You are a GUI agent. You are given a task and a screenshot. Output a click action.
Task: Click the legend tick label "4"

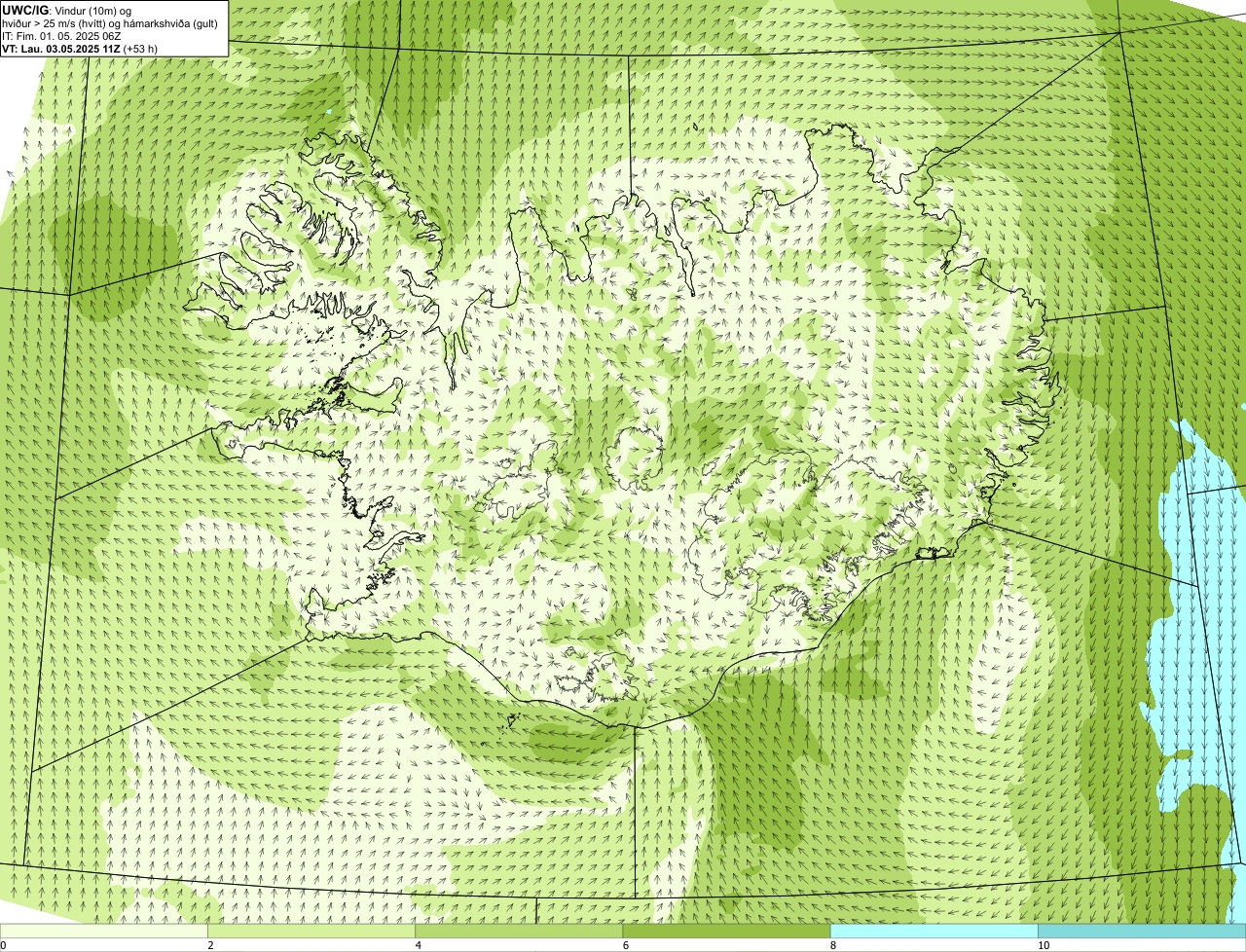[419, 945]
